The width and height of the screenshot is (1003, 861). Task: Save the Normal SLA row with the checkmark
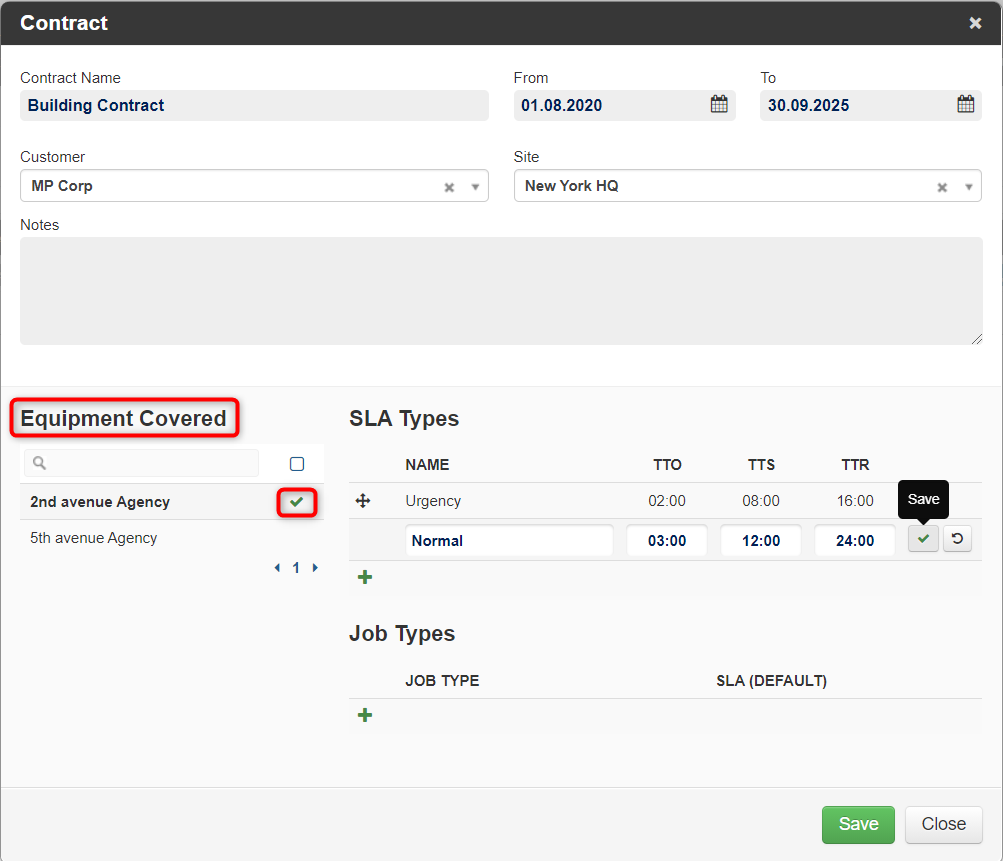pos(923,539)
